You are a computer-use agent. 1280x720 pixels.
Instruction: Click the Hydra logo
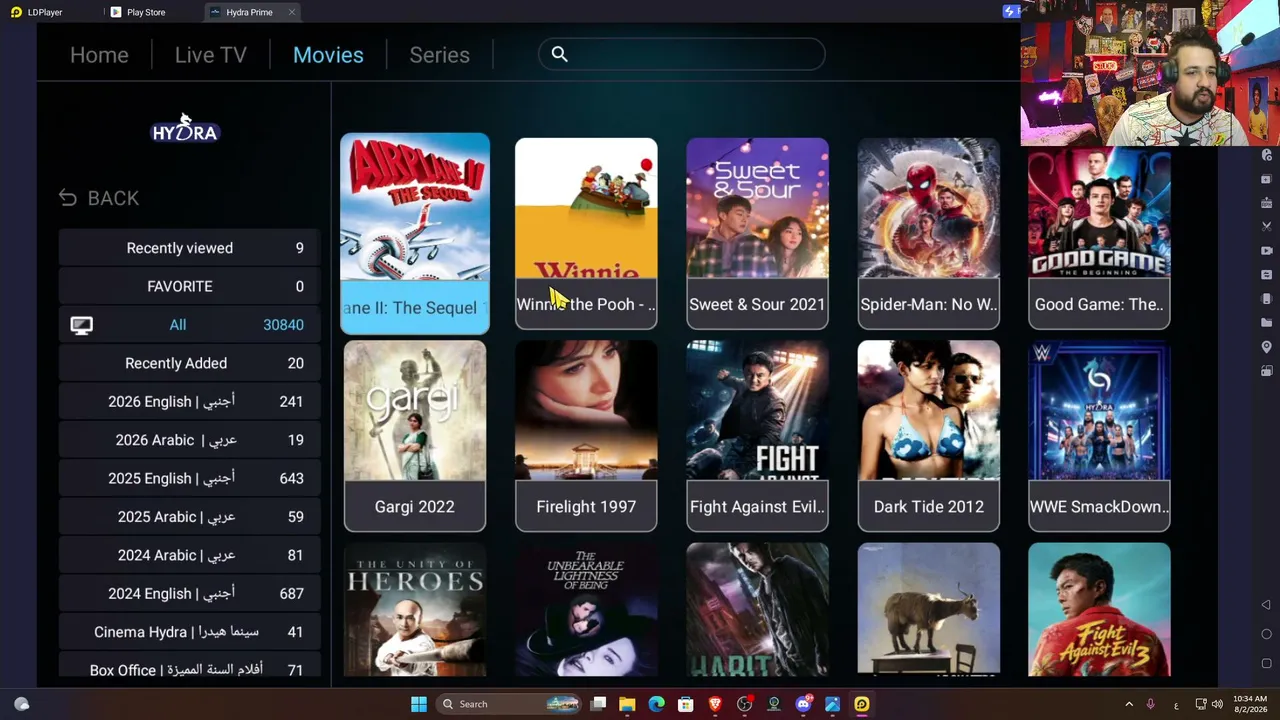pyautogui.click(x=185, y=129)
